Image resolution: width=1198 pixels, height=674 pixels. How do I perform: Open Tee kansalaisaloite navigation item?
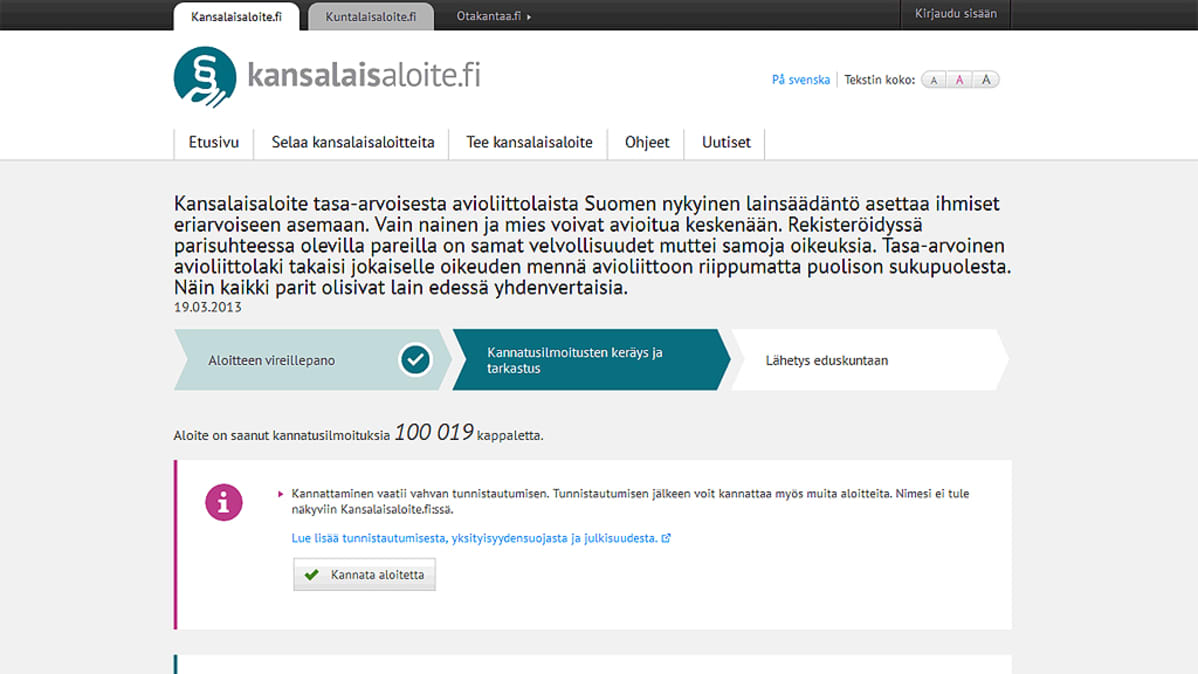tap(529, 143)
